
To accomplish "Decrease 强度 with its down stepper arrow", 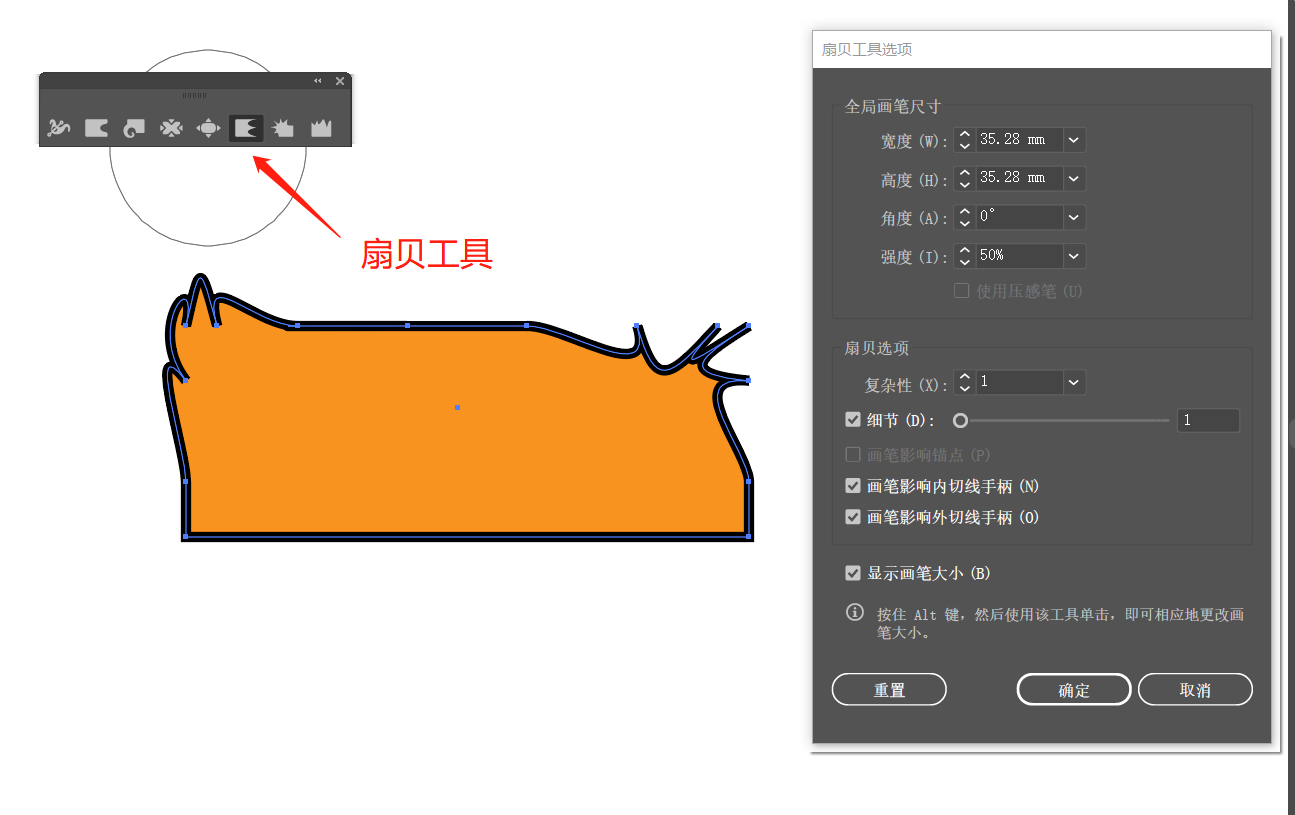I will pos(964,262).
